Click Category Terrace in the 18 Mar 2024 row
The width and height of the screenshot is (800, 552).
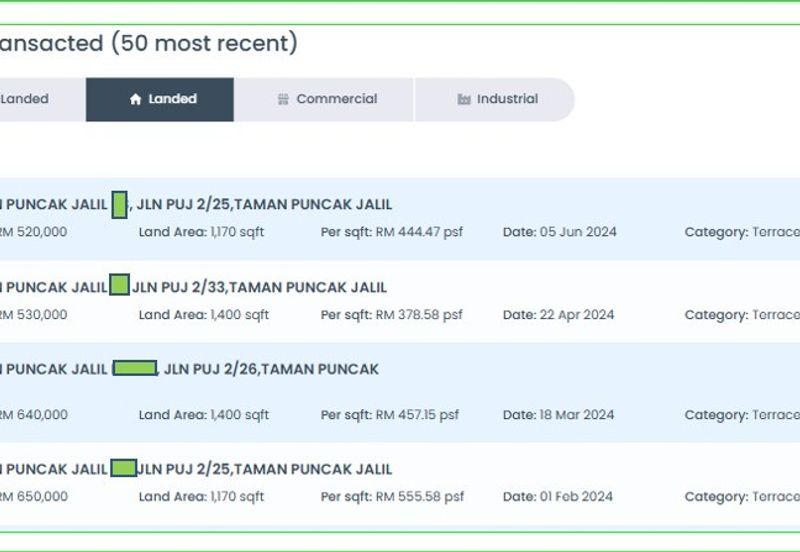pos(741,415)
